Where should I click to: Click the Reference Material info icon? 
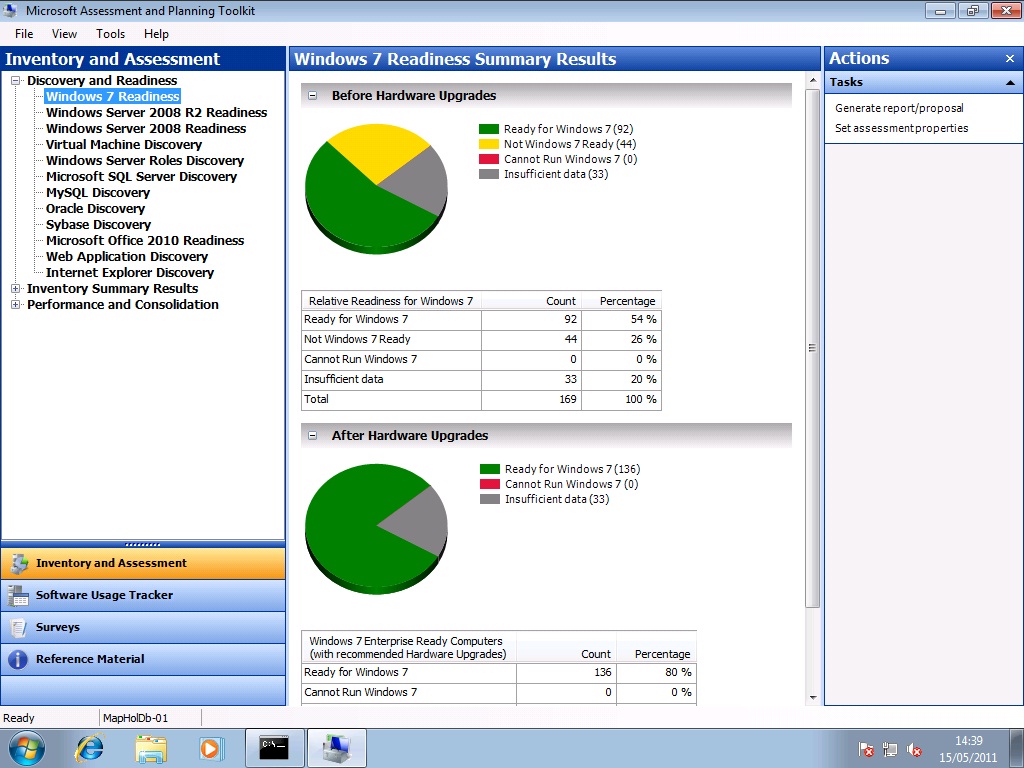18,659
